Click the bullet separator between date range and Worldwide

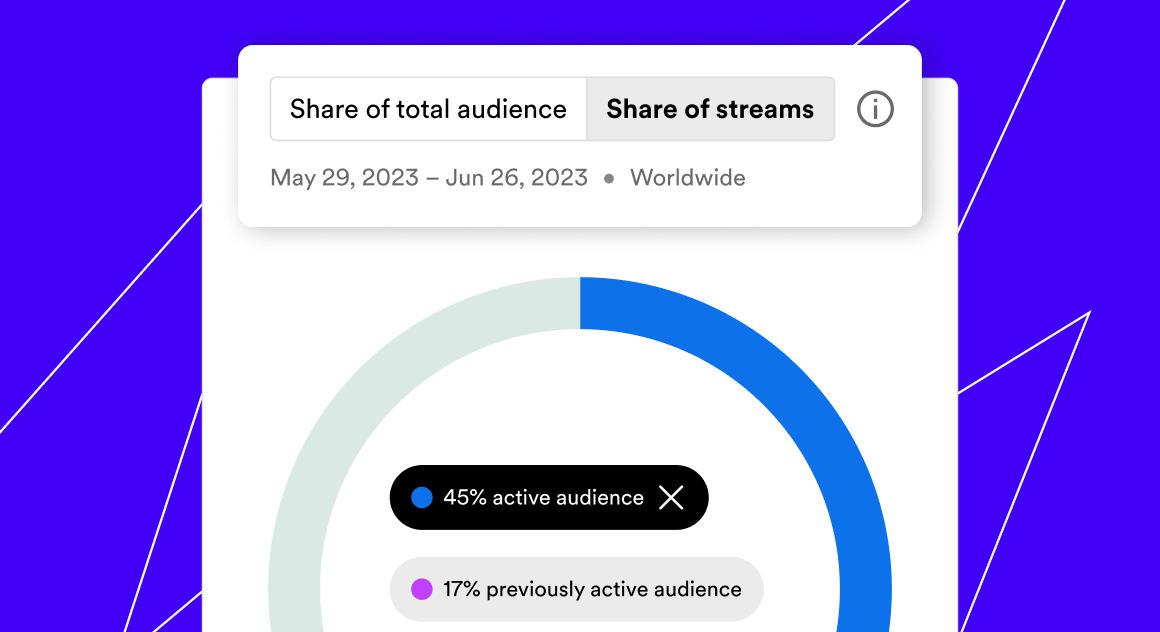click(x=609, y=178)
